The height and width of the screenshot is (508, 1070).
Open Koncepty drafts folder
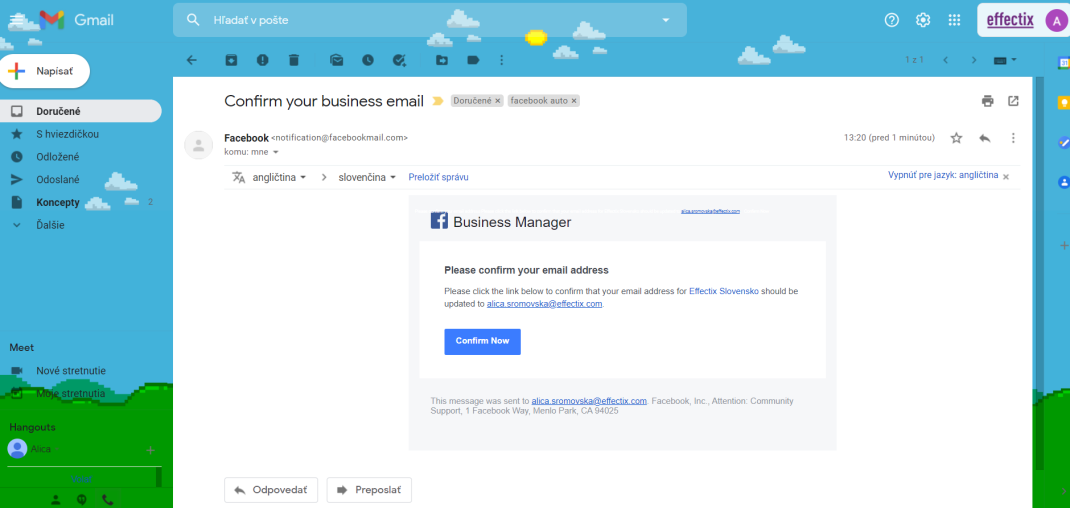click(x=81, y=202)
